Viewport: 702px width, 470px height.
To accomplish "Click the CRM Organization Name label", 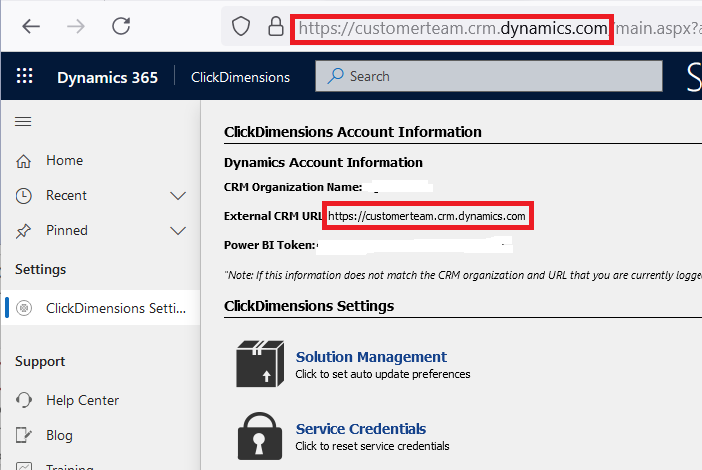I will 293,187.
